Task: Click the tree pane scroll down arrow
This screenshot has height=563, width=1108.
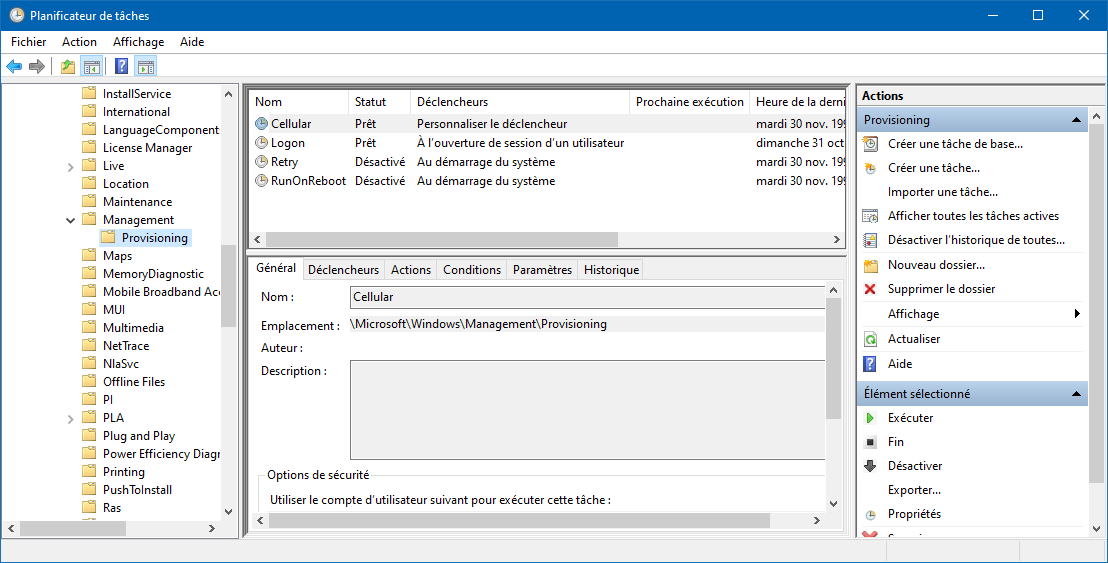Action: coord(228,511)
